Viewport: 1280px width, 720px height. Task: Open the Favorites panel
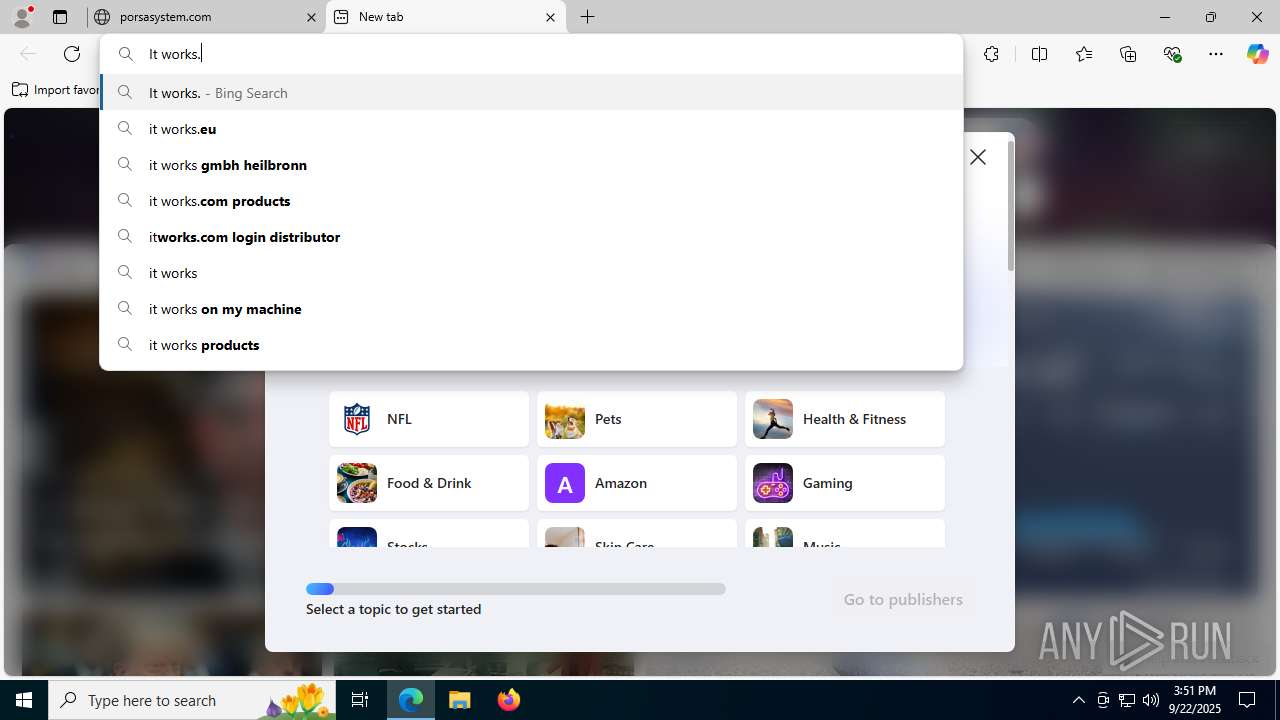(x=1084, y=54)
